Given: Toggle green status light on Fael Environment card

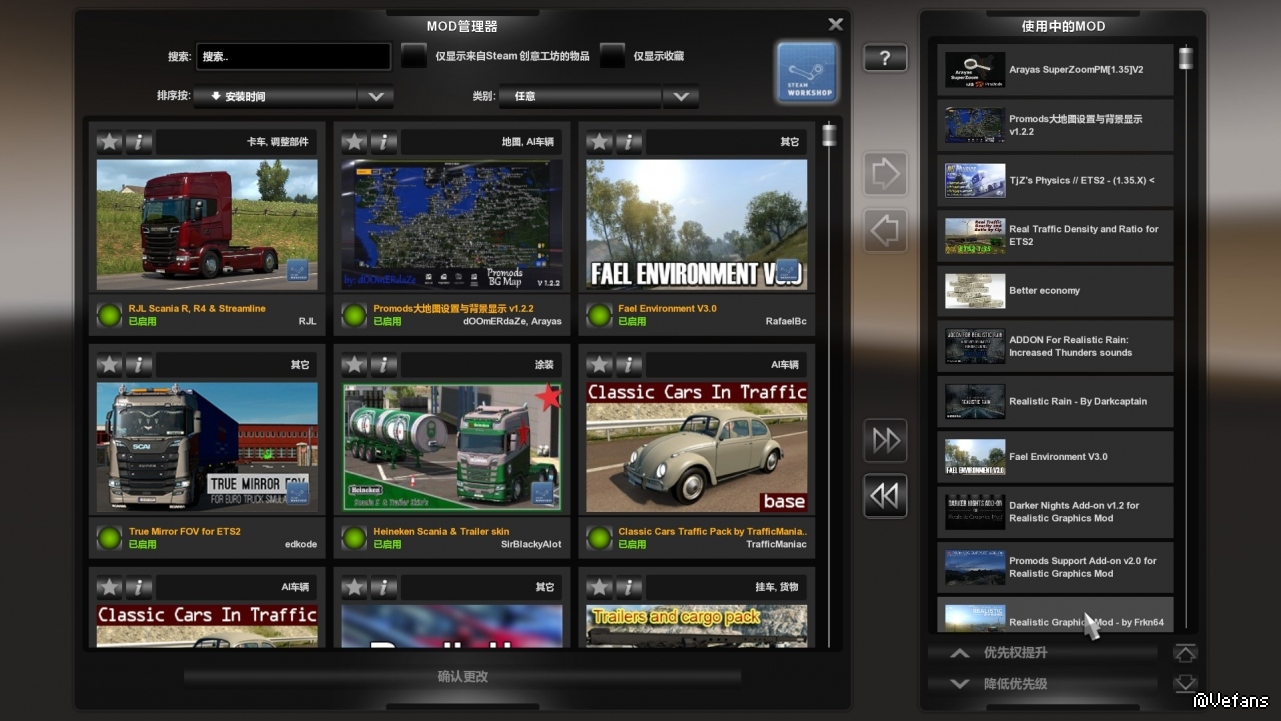Looking at the screenshot, I should (x=599, y=315).
